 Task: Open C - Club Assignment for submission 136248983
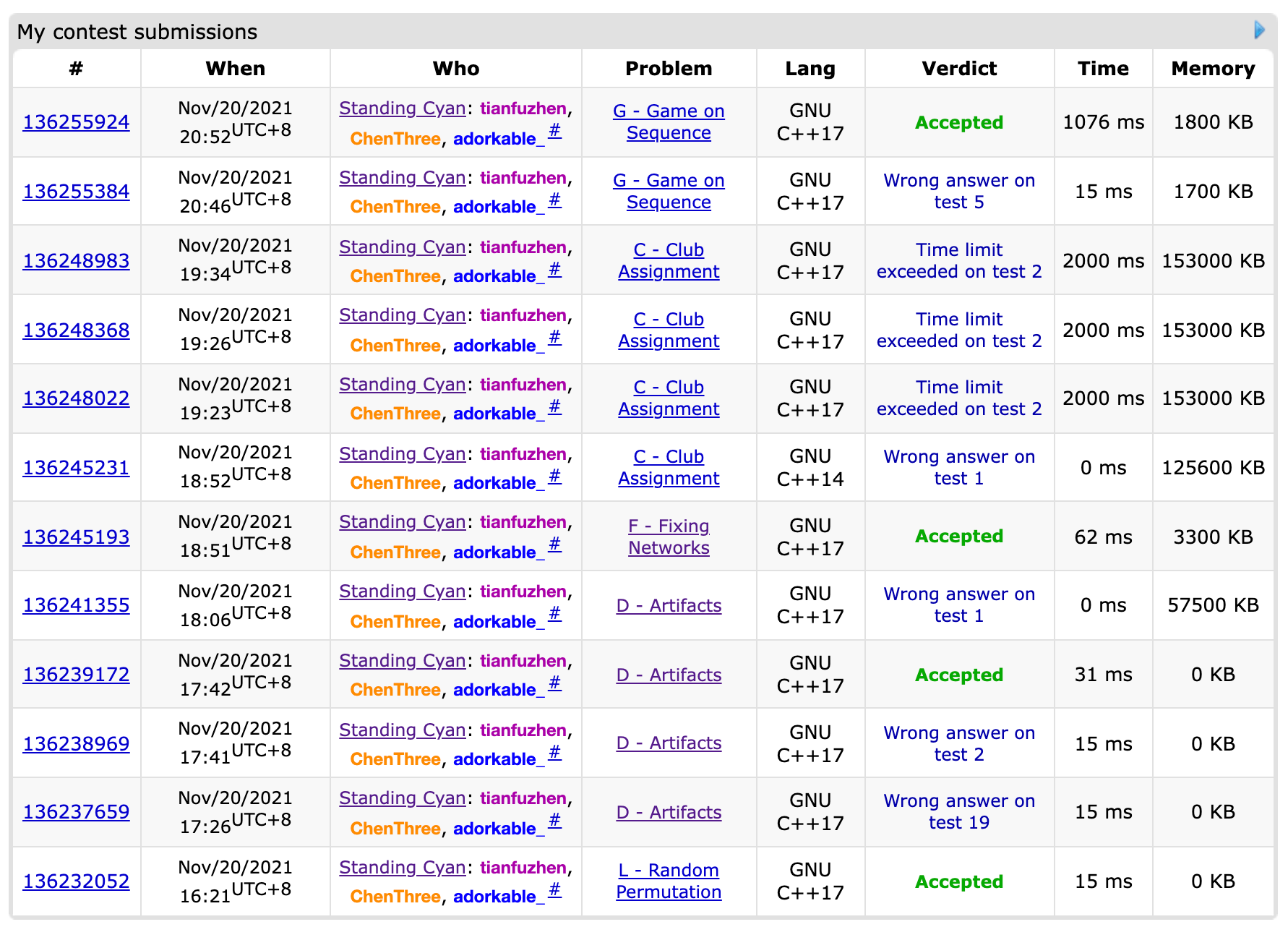(669, 260)
